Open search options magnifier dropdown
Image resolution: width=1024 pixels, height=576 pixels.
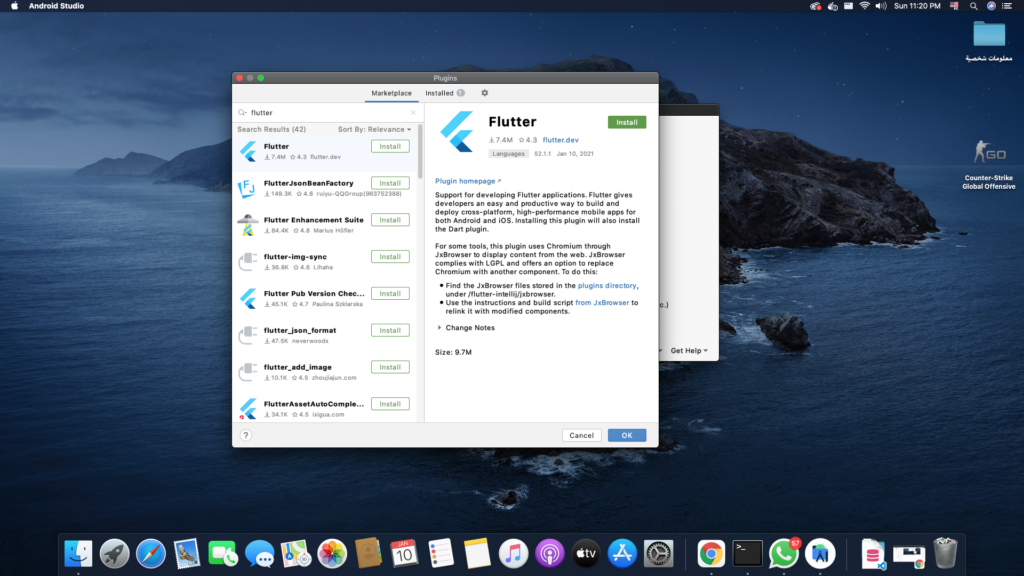tap(242, 112)
